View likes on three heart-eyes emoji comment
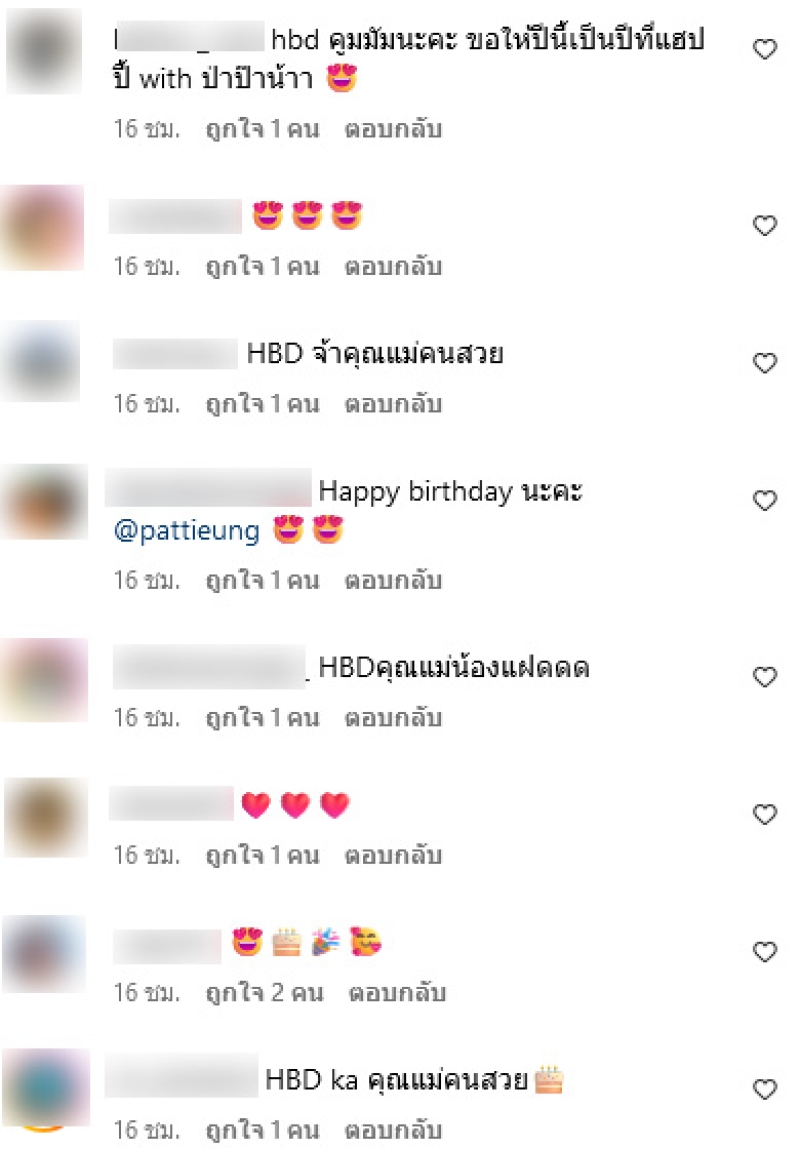 (x=262, y=266)
